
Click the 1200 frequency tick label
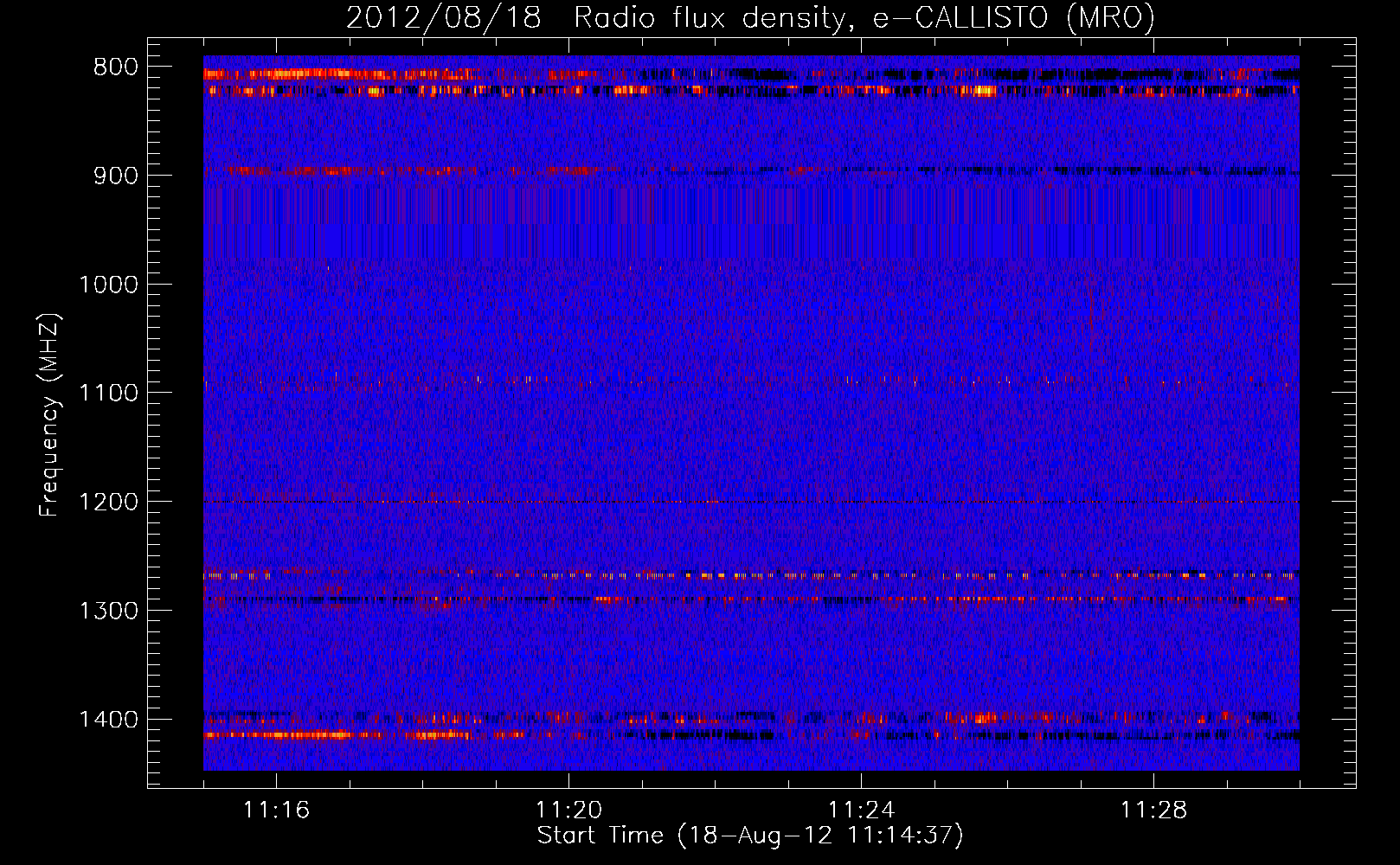coord(108,503)
